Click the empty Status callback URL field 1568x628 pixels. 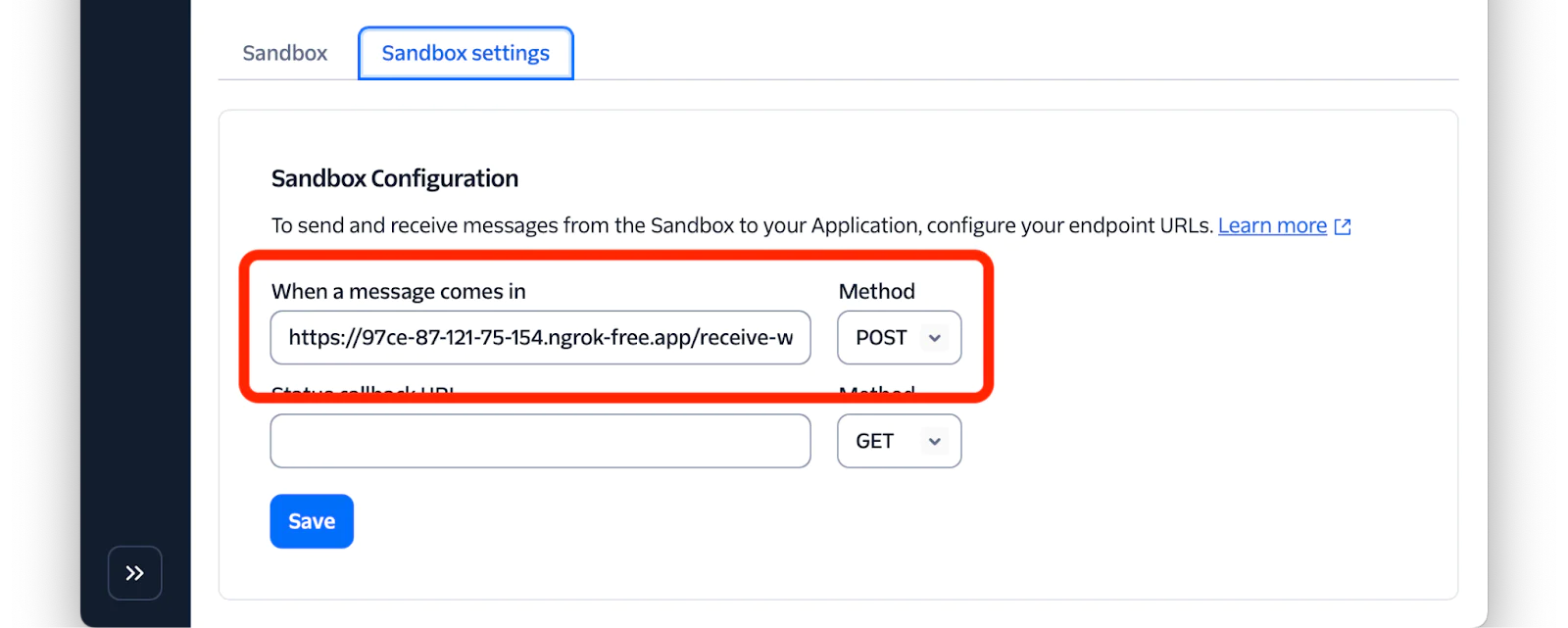(539, 441)
